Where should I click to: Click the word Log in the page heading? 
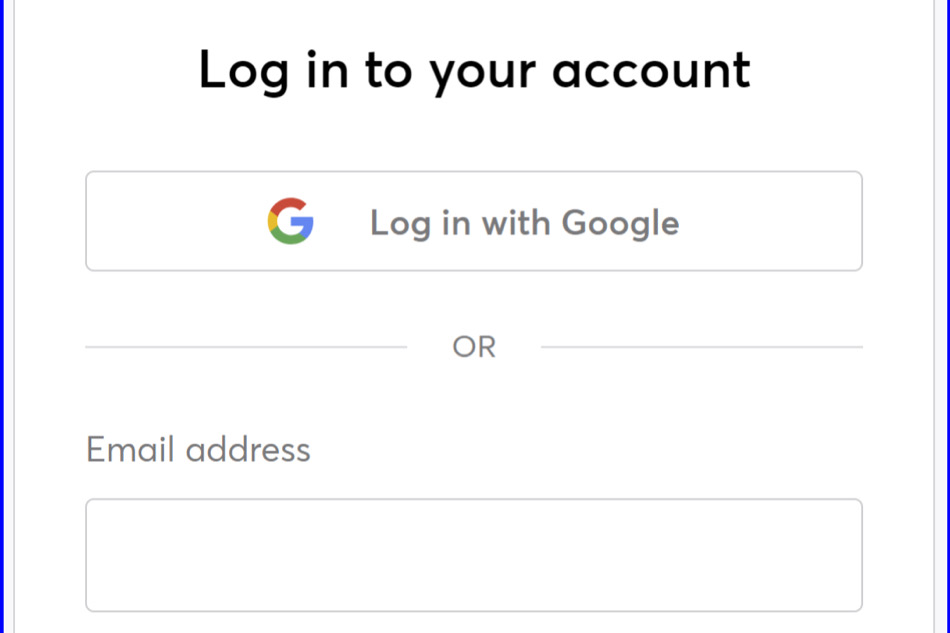tap(244, 71)
